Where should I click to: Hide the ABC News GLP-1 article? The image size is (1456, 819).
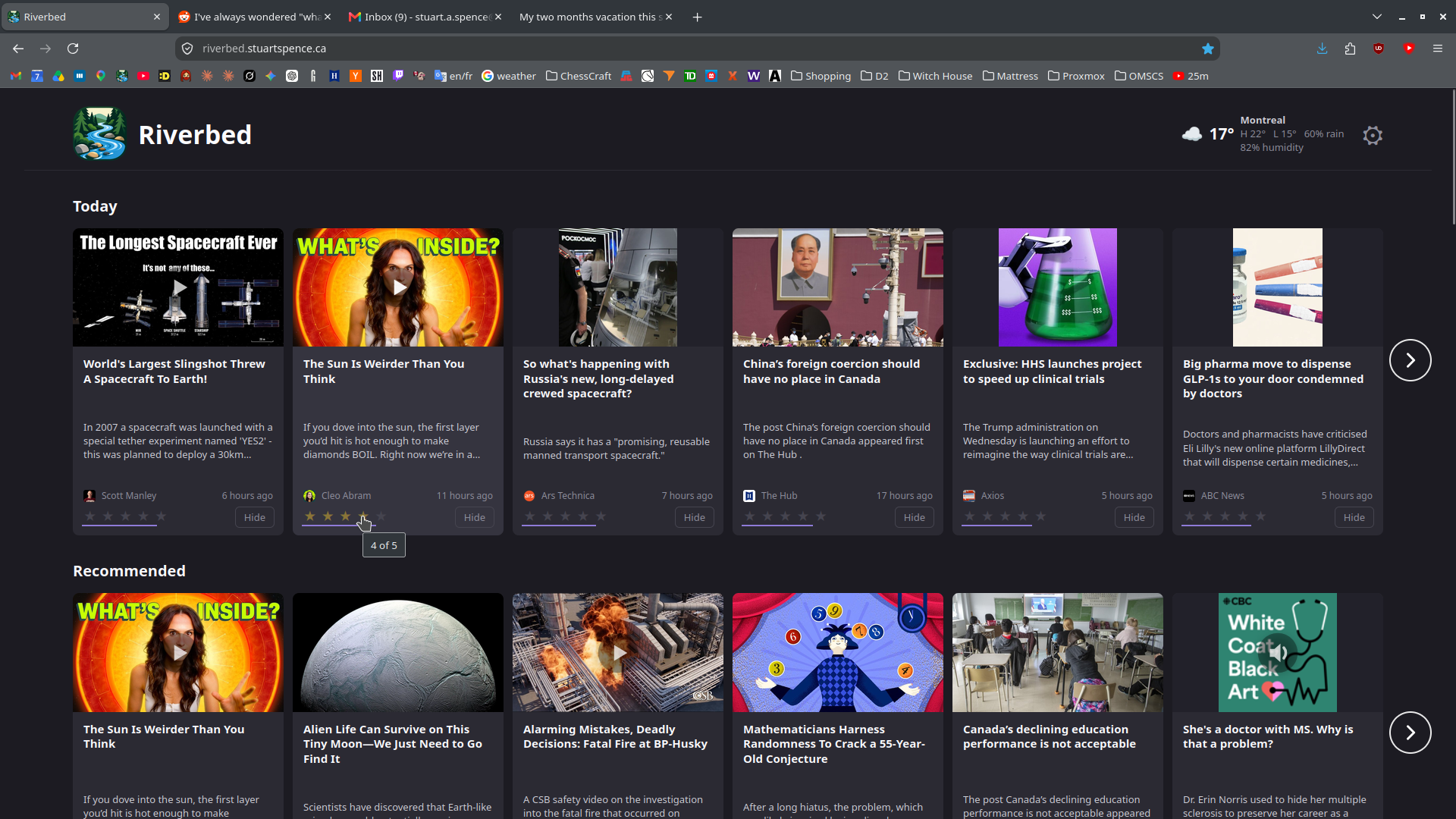pos(1354,517)
